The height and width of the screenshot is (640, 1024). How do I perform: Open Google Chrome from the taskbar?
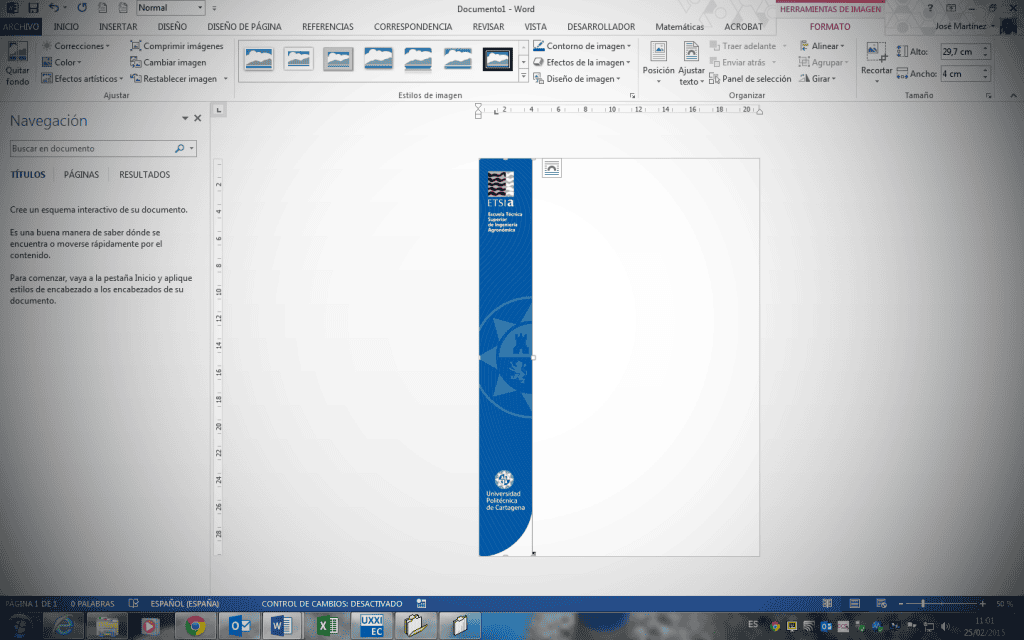[195, 626]
